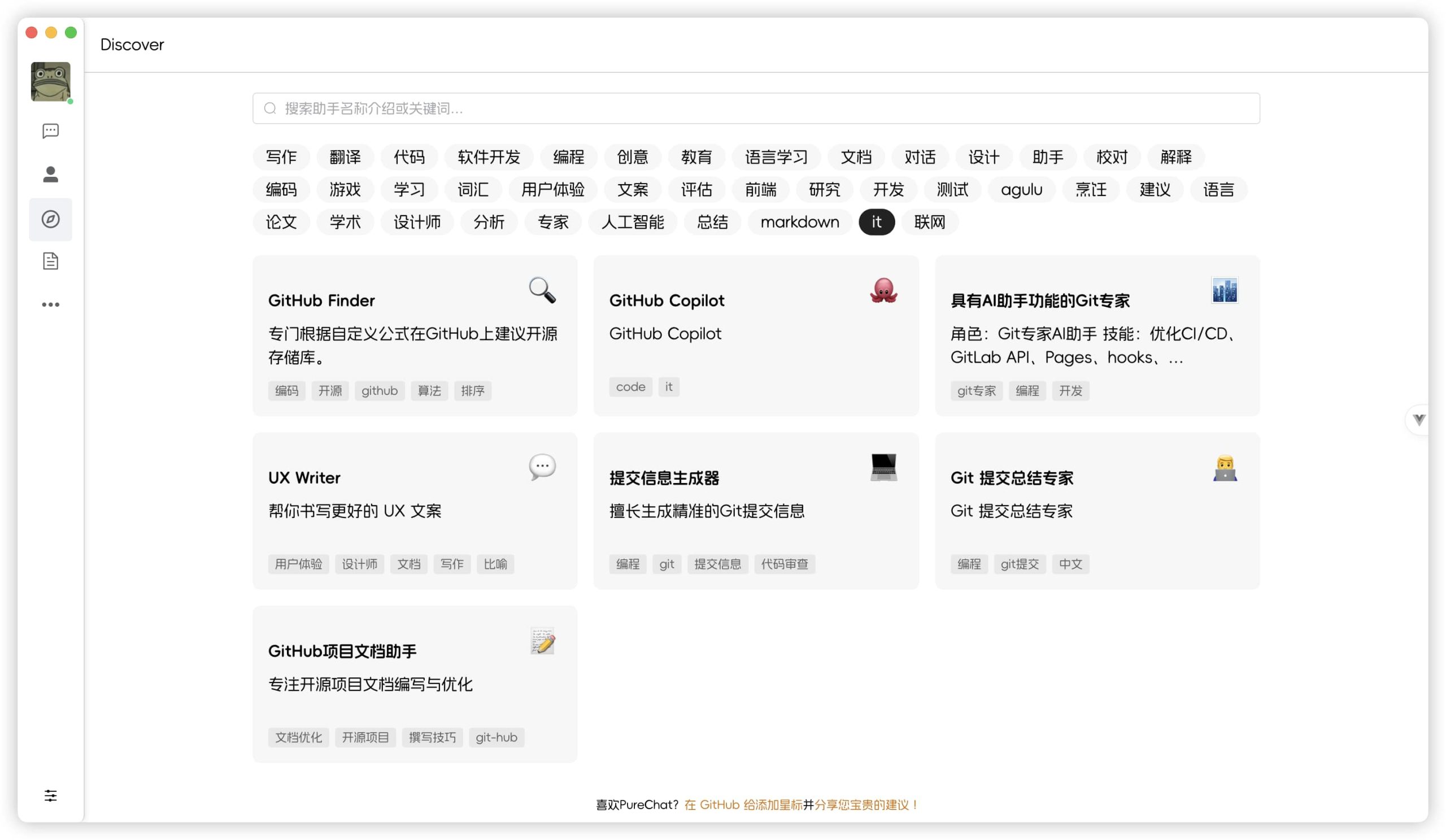Select the 软件开发 category tag
Screen dimensions: 1446x840
click(x=489, y=156)
